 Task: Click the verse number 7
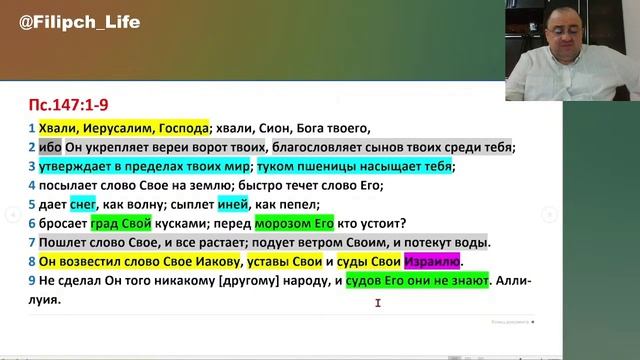(32, 242)
